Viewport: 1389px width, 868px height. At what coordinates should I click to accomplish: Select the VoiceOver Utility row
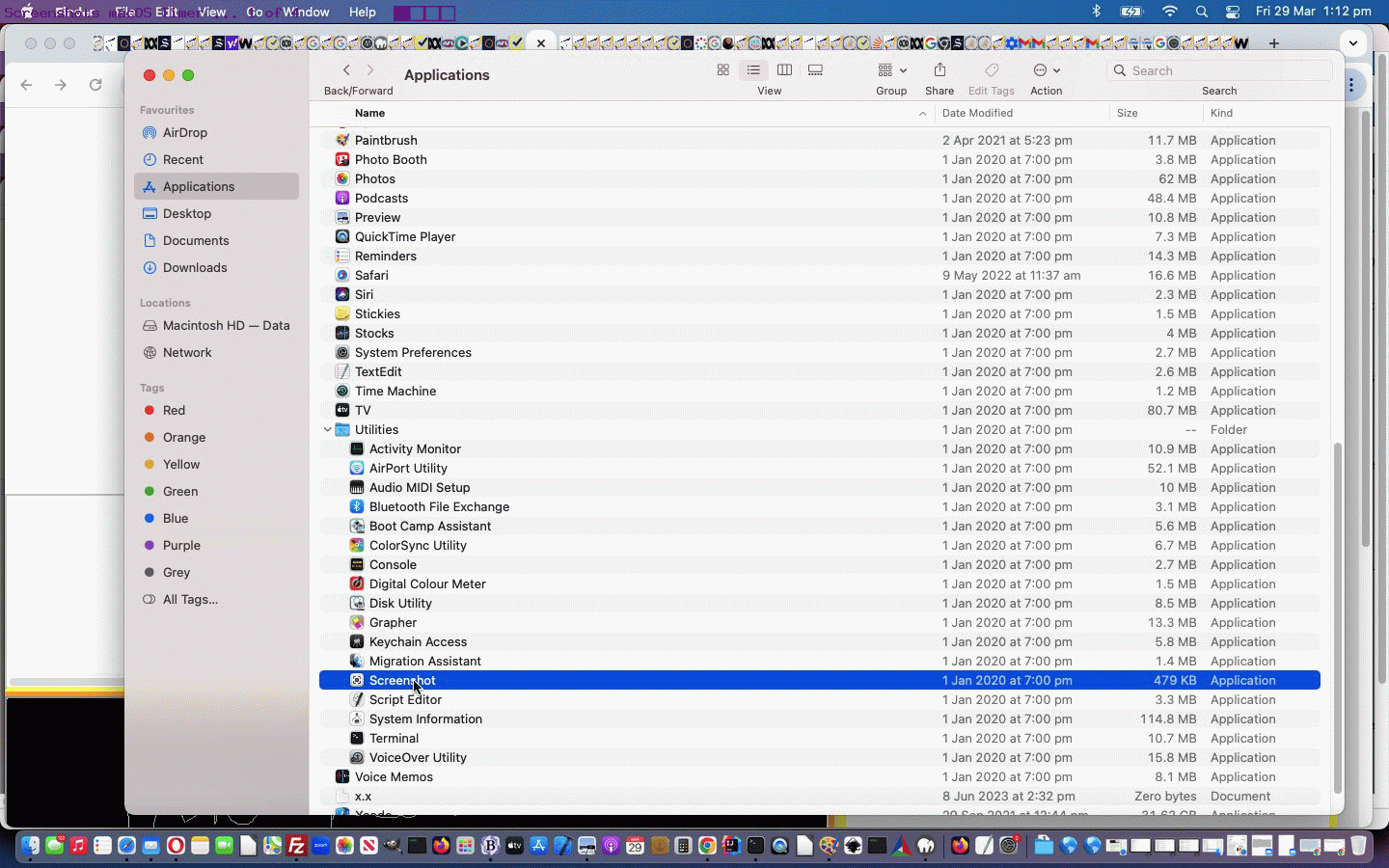coord(819,757)
